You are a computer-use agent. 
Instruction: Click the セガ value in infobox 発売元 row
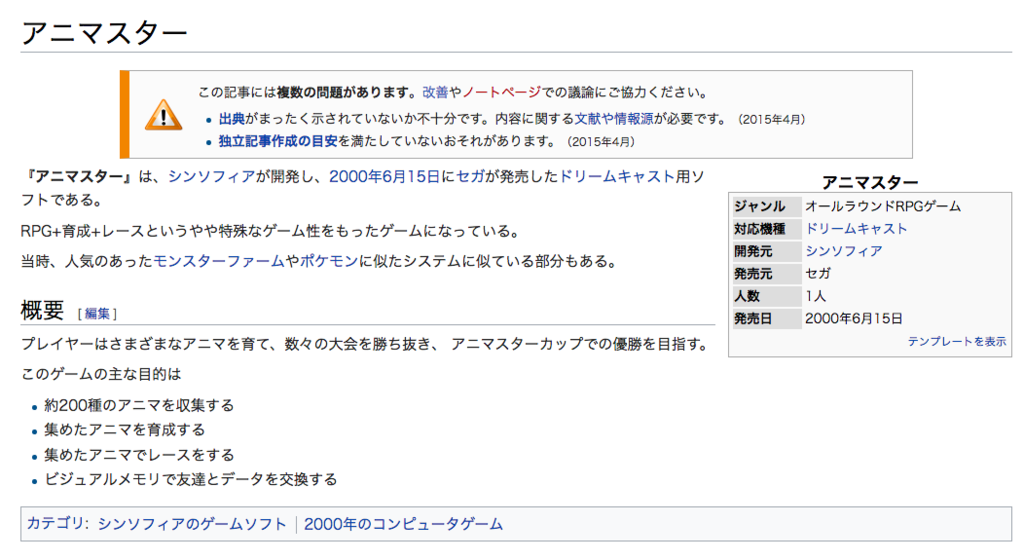(x=818, y=274)
